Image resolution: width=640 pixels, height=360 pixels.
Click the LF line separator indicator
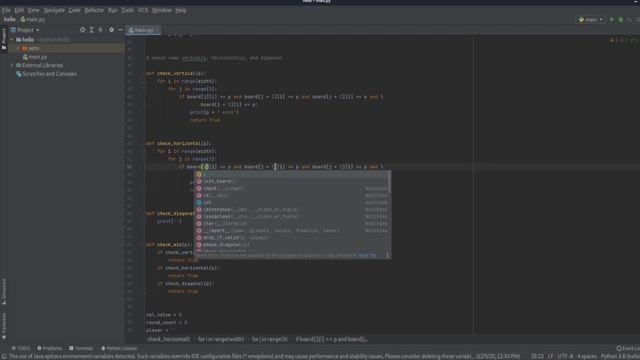click(x=550, y=356)
